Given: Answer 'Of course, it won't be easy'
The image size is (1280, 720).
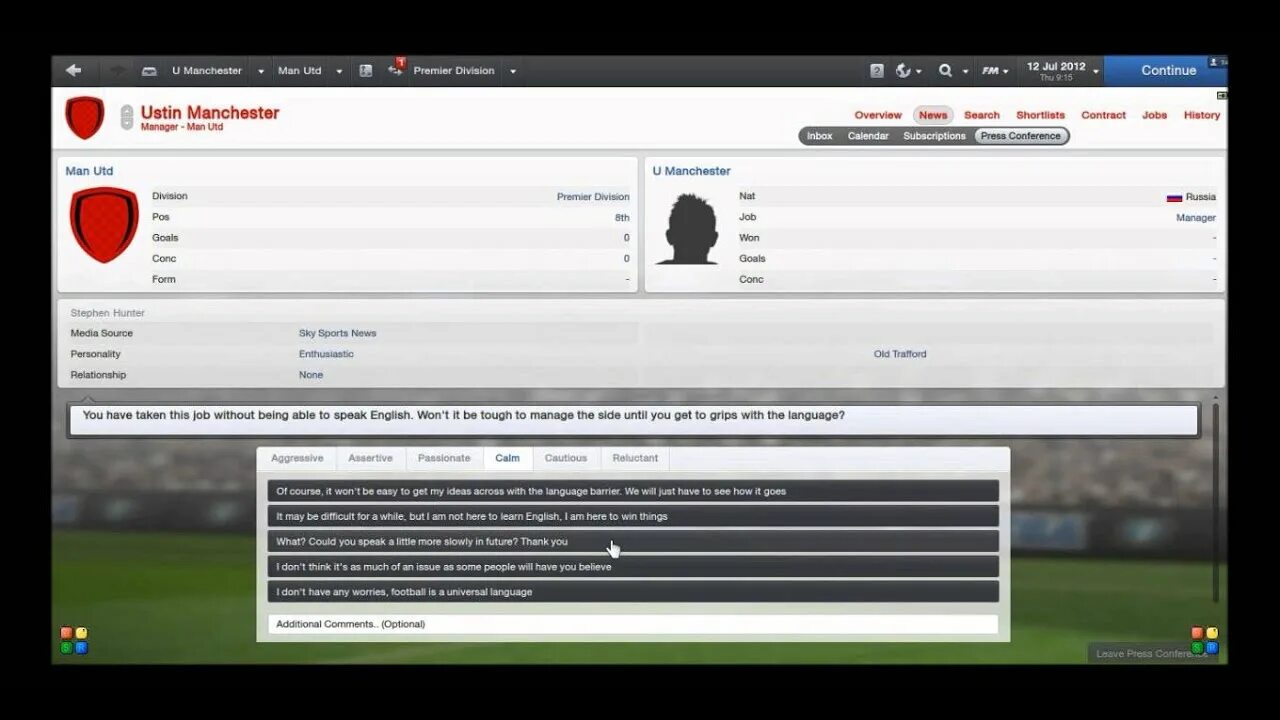Looking at the screenshot, I should click(x=633, y=491).
